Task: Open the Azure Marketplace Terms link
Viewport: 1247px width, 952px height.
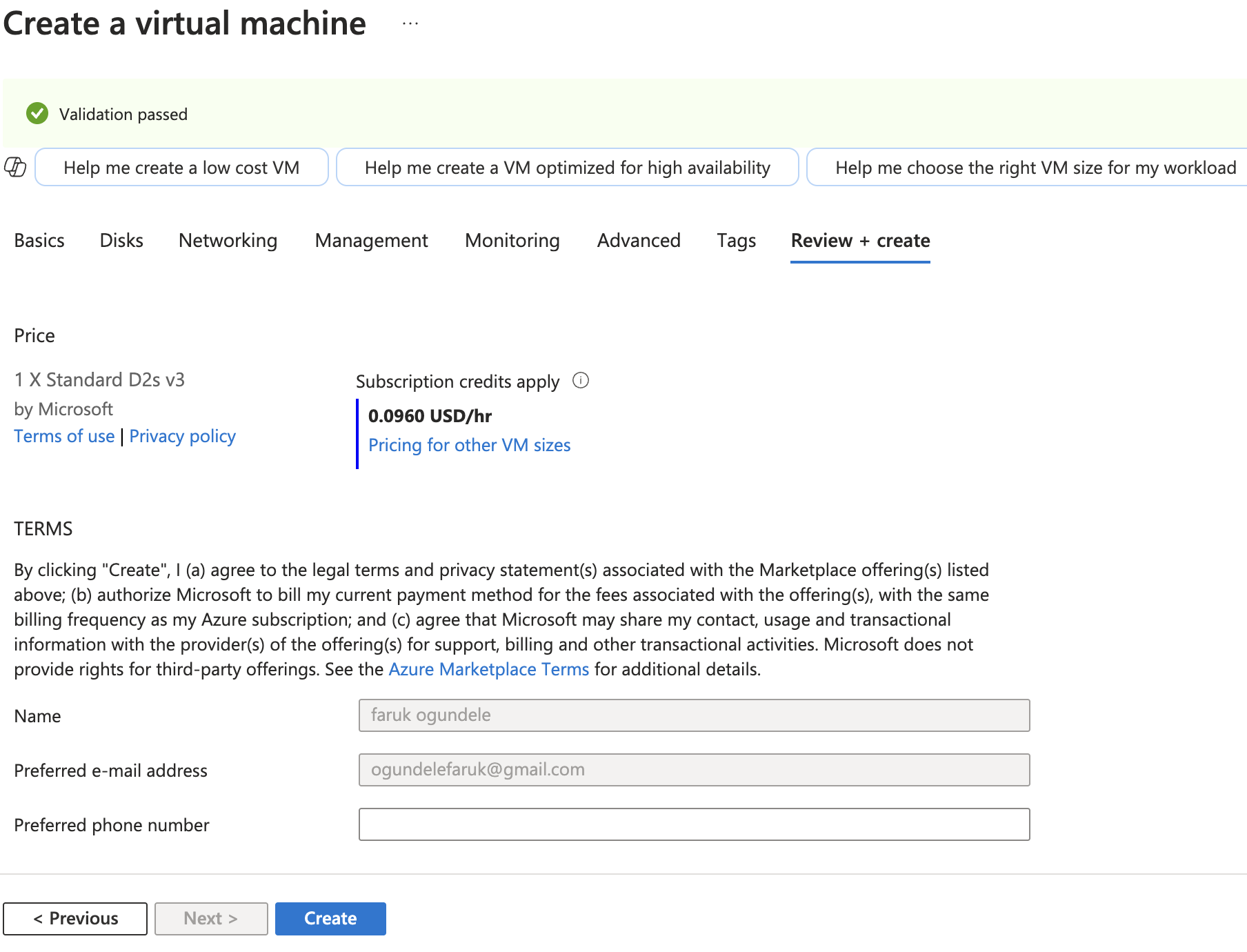Action: tap(488, 669)
